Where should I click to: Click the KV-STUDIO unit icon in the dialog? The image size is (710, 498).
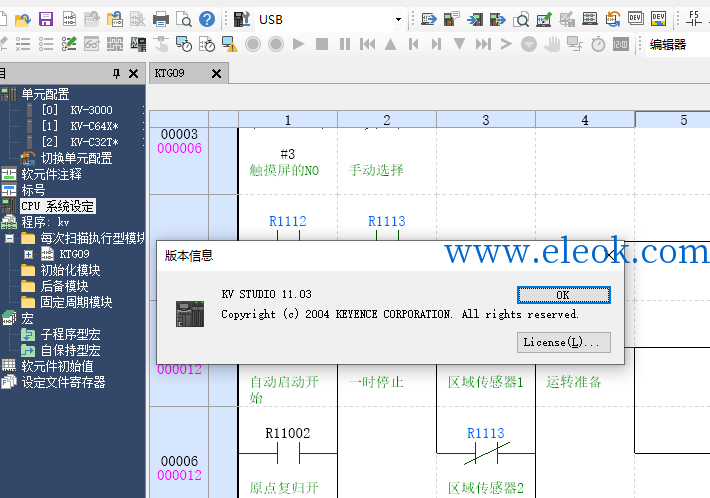190,314
